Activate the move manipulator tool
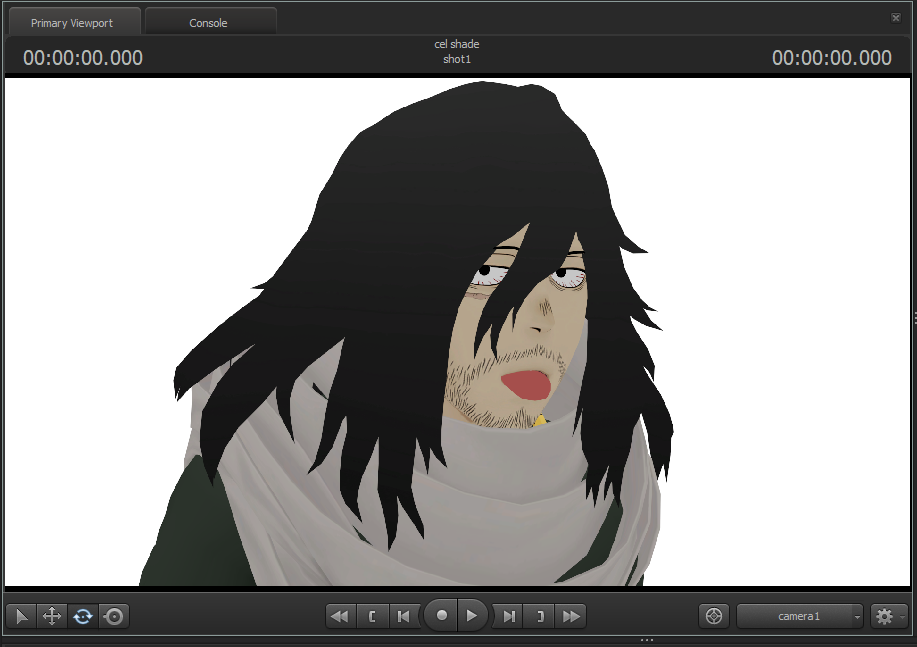Image resolution: width=917 pixels, height=647 pixels. pos(52,616)
